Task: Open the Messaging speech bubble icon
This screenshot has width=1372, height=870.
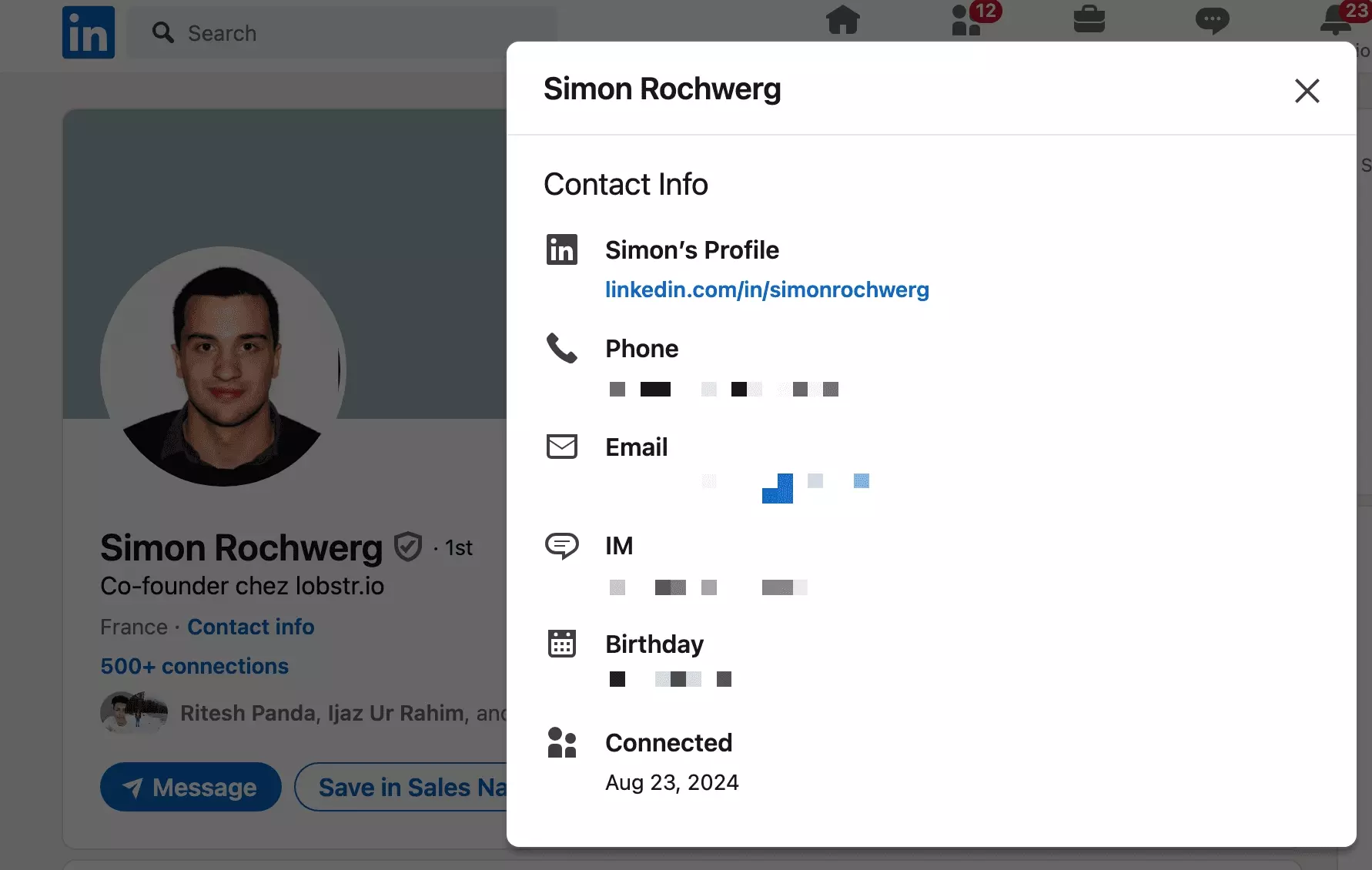Action: pyautogui.click(x=1213, y=21)
